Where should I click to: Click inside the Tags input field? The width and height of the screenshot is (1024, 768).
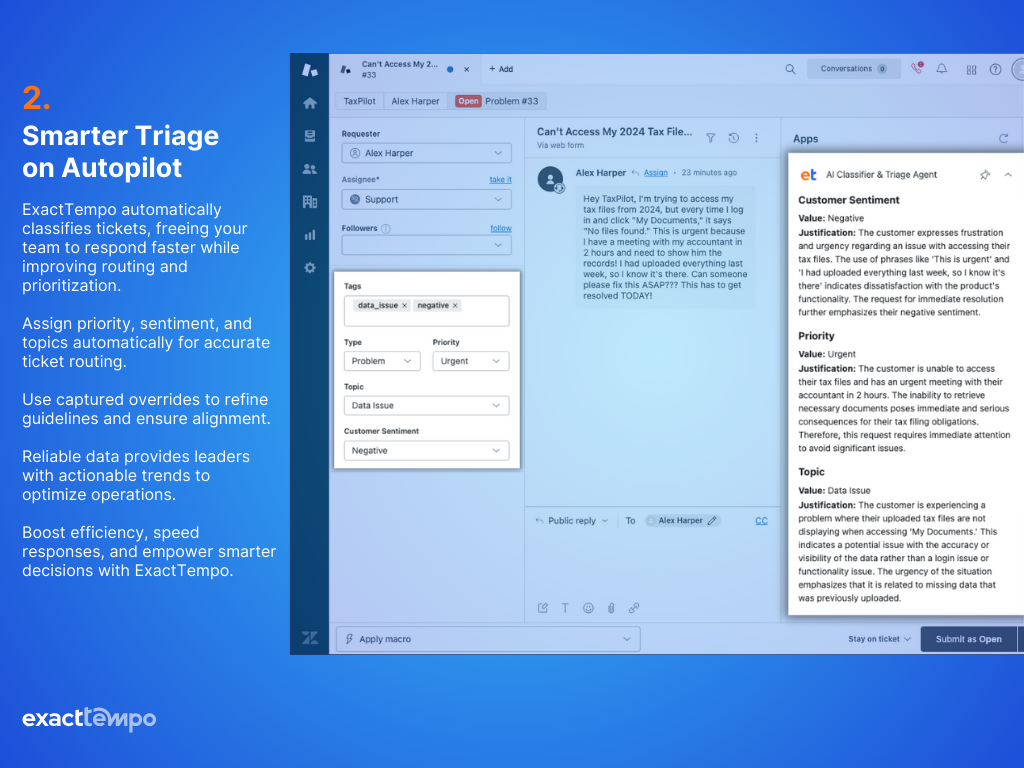pos(426,311)
